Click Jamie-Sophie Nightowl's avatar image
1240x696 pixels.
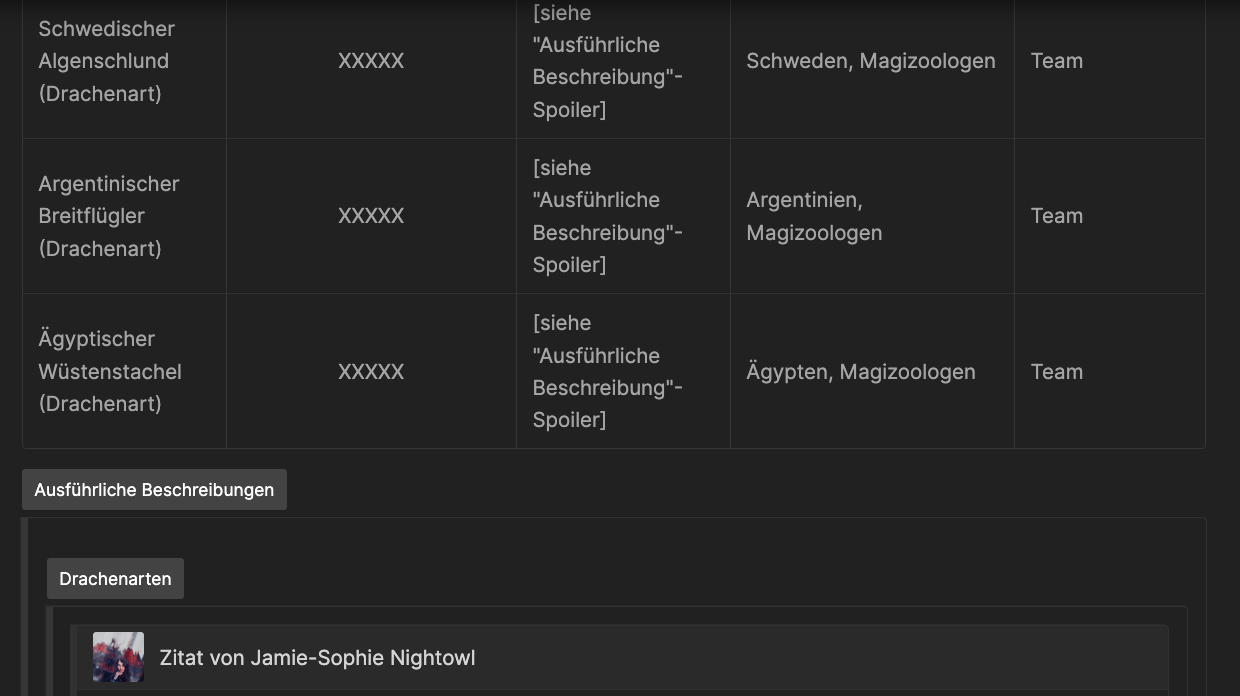click(118, 657)
